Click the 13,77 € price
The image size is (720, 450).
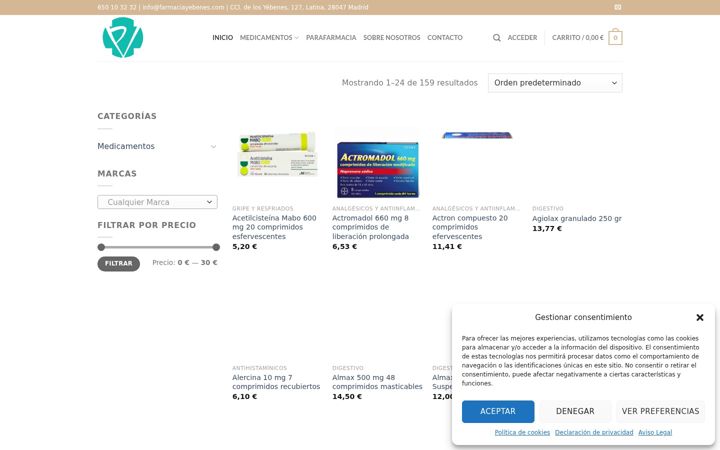[x=547, y=229]
